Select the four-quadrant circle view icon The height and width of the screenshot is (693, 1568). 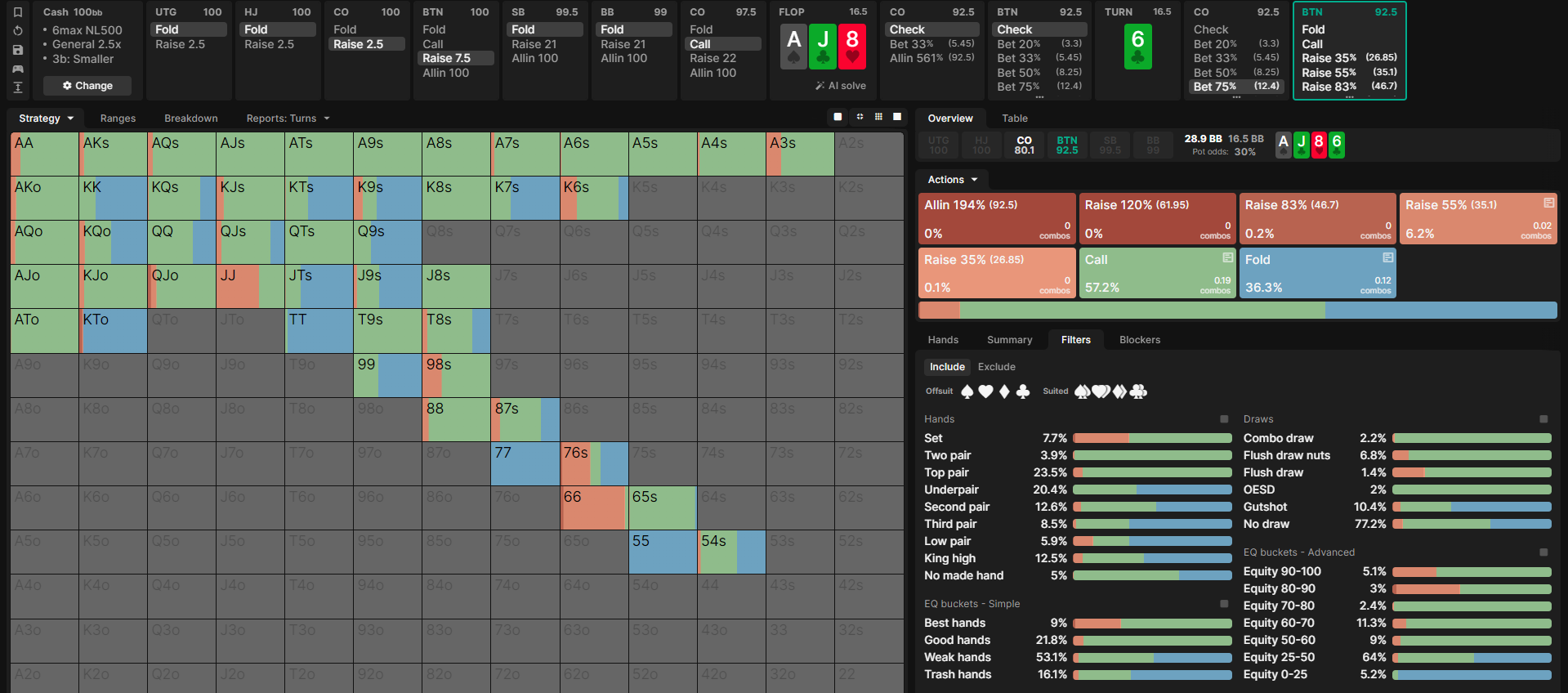pyautogui.click(x=860, y=117)
